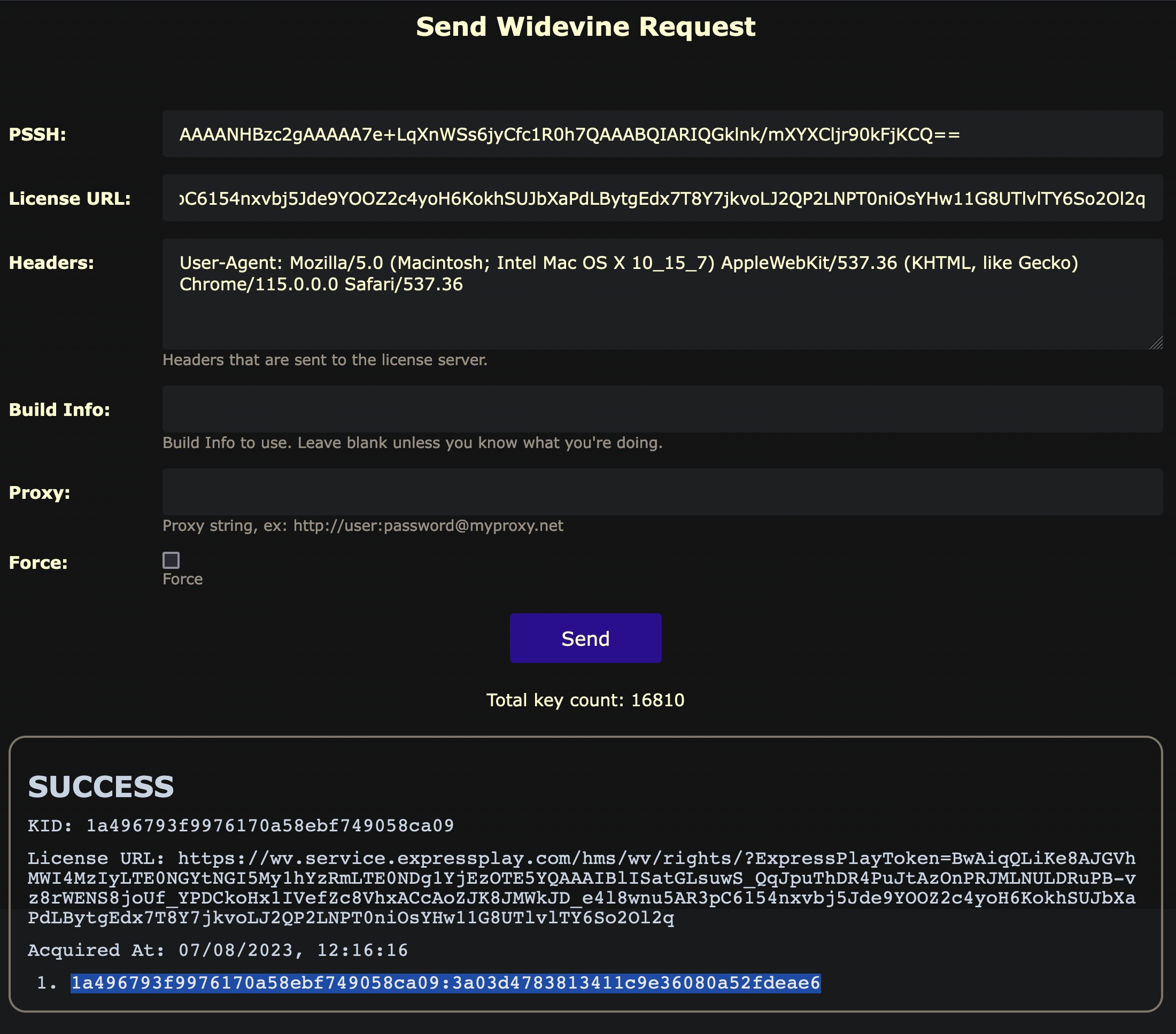Click the Total key count text

(585, 700)
